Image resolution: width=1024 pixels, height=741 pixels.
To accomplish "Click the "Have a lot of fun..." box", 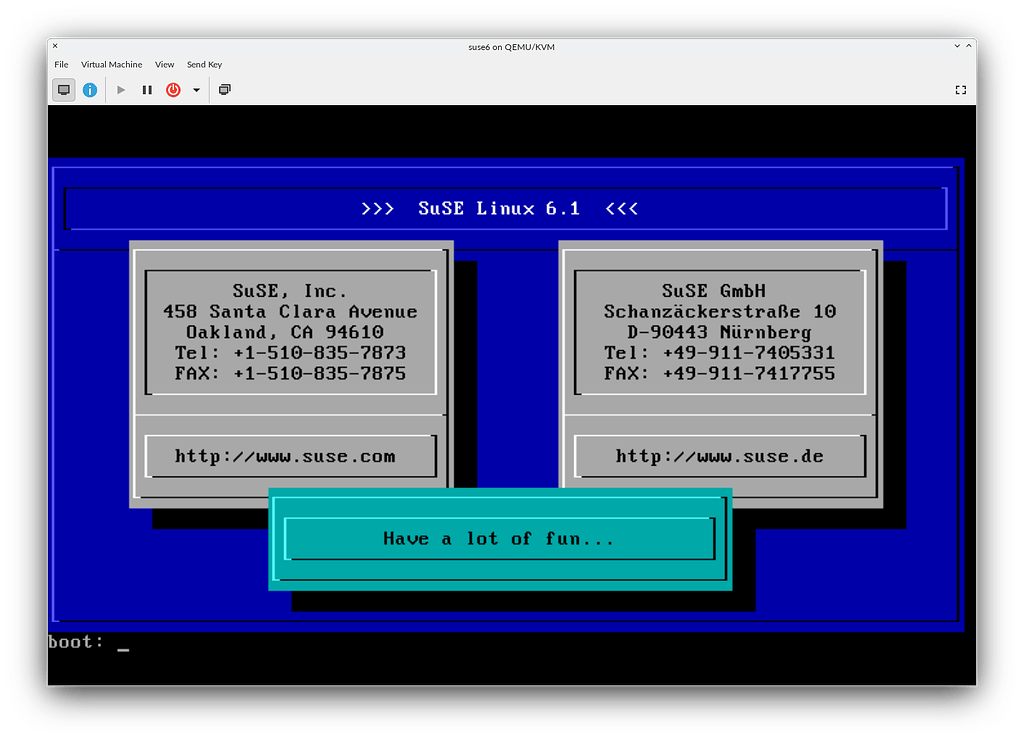I will click(499, 539).
